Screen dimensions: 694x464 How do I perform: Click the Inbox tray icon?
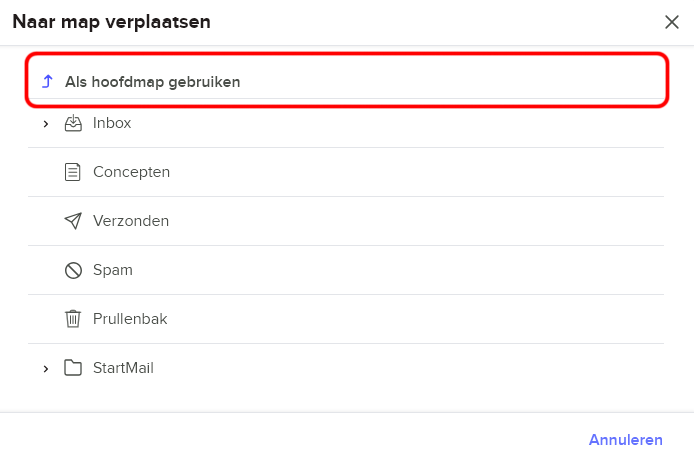pos(73,123)
